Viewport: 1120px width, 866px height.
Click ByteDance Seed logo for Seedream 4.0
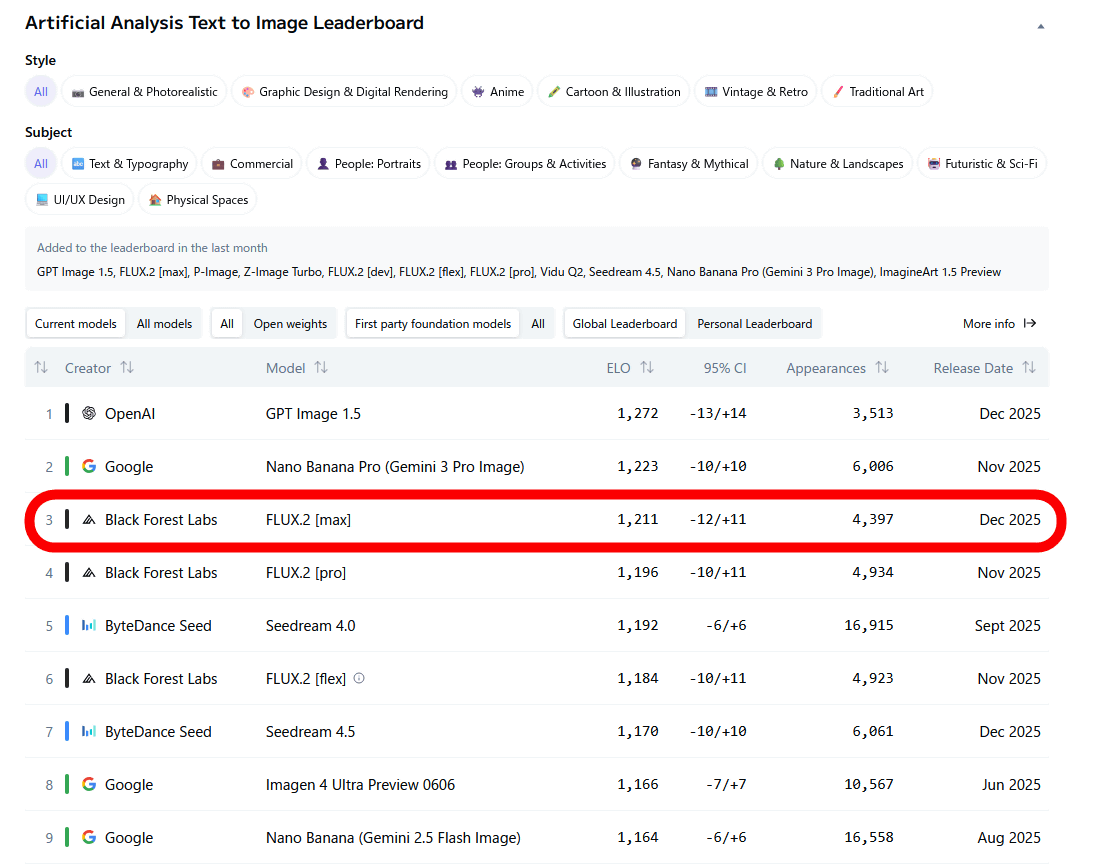(89, 626)
